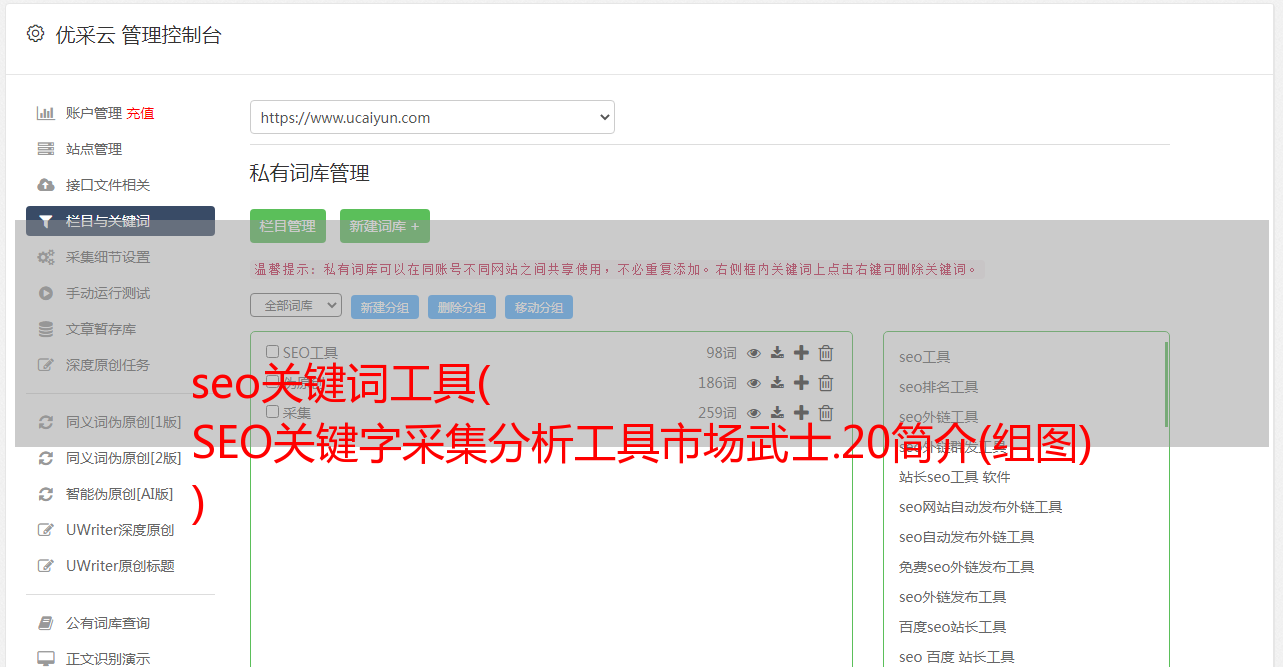This screenshot has width=1283, height=667.
Task: Click the plus icon on the SEO工具 row
Action: [x=801, y=353]
